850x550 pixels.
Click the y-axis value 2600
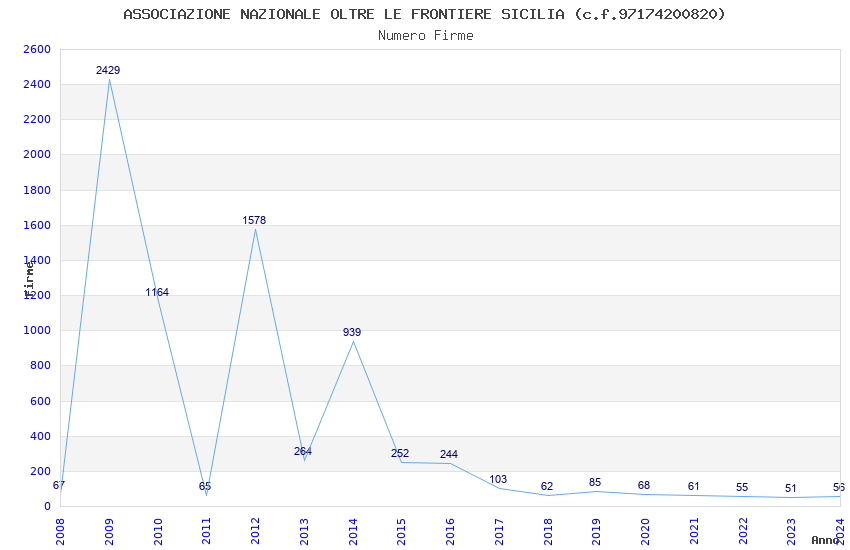[x=37, y=49]
